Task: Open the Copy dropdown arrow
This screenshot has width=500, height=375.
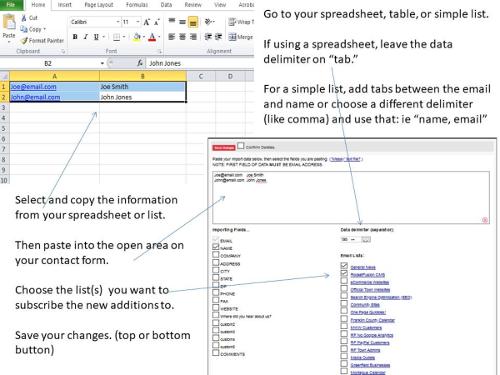Action: pyautogui.click(x=44, y=29)
